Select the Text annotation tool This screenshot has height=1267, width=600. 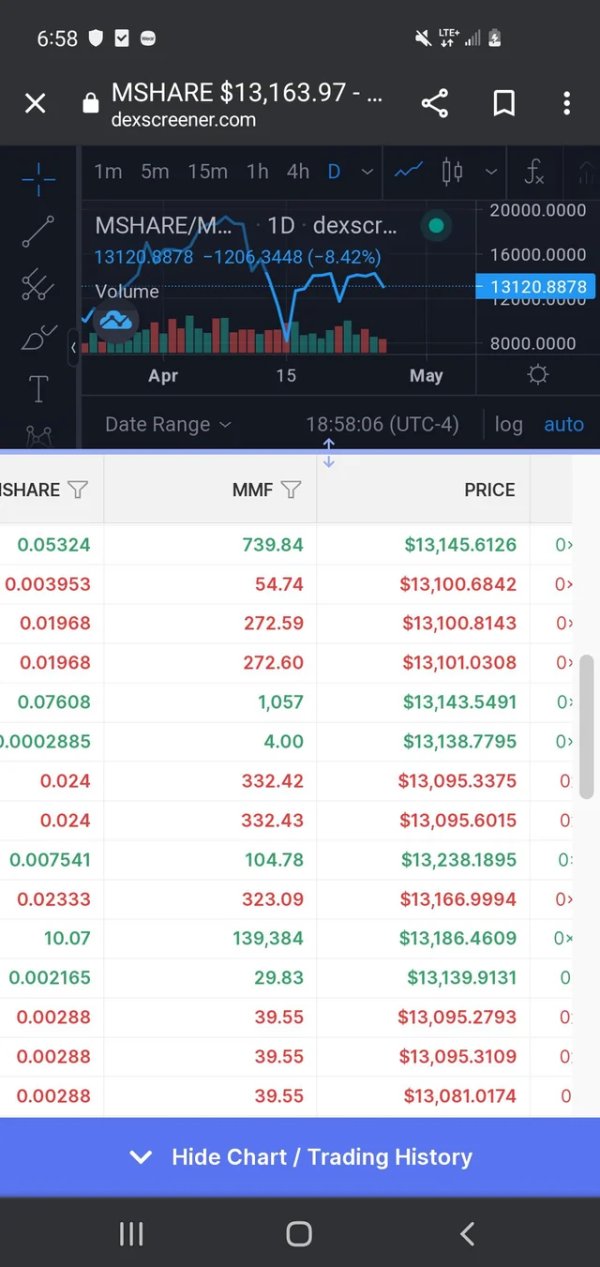click(38, 389)
